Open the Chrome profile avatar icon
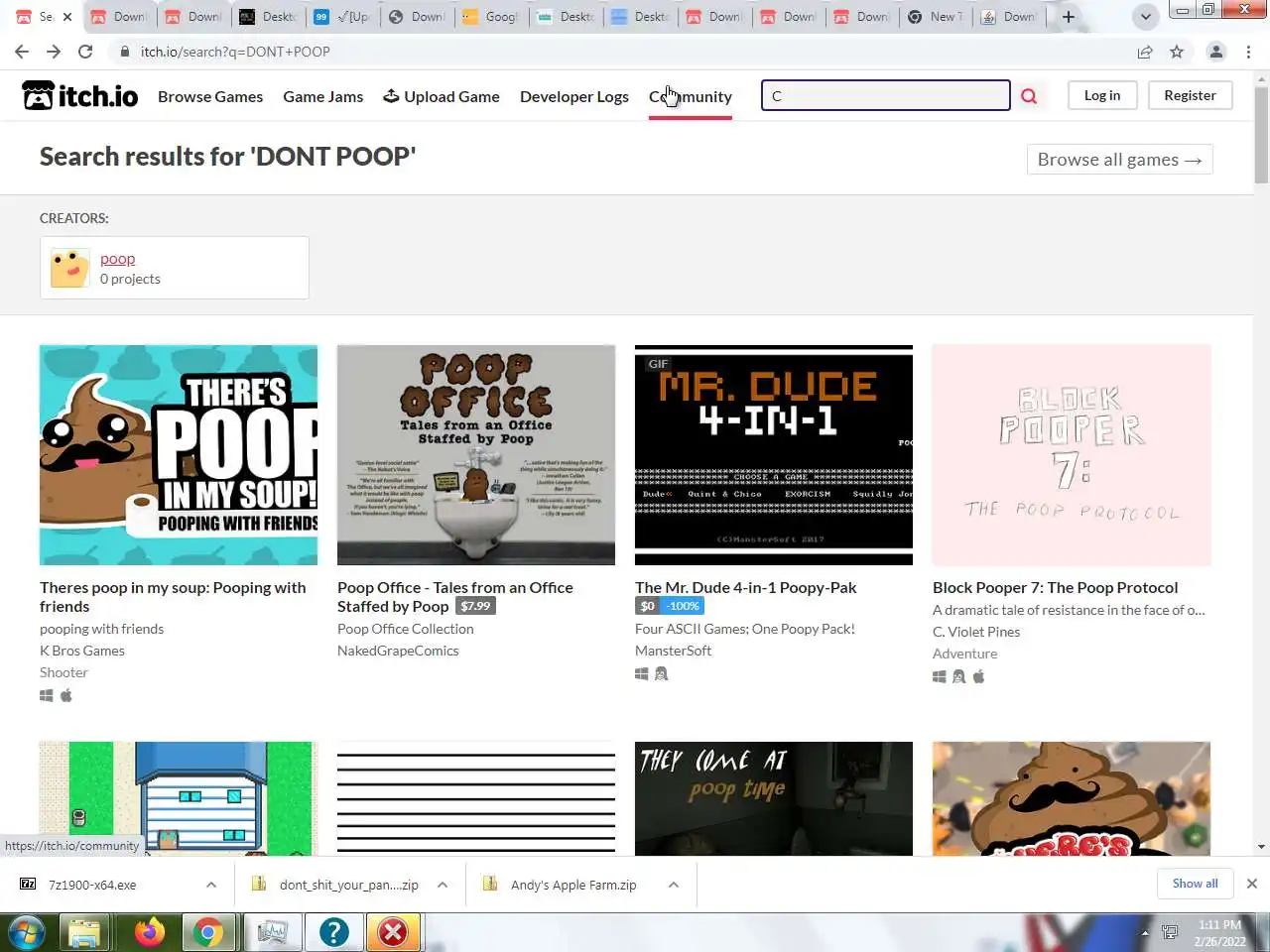This screenshot has height=952, width=1270. [x=1215, y=52]
